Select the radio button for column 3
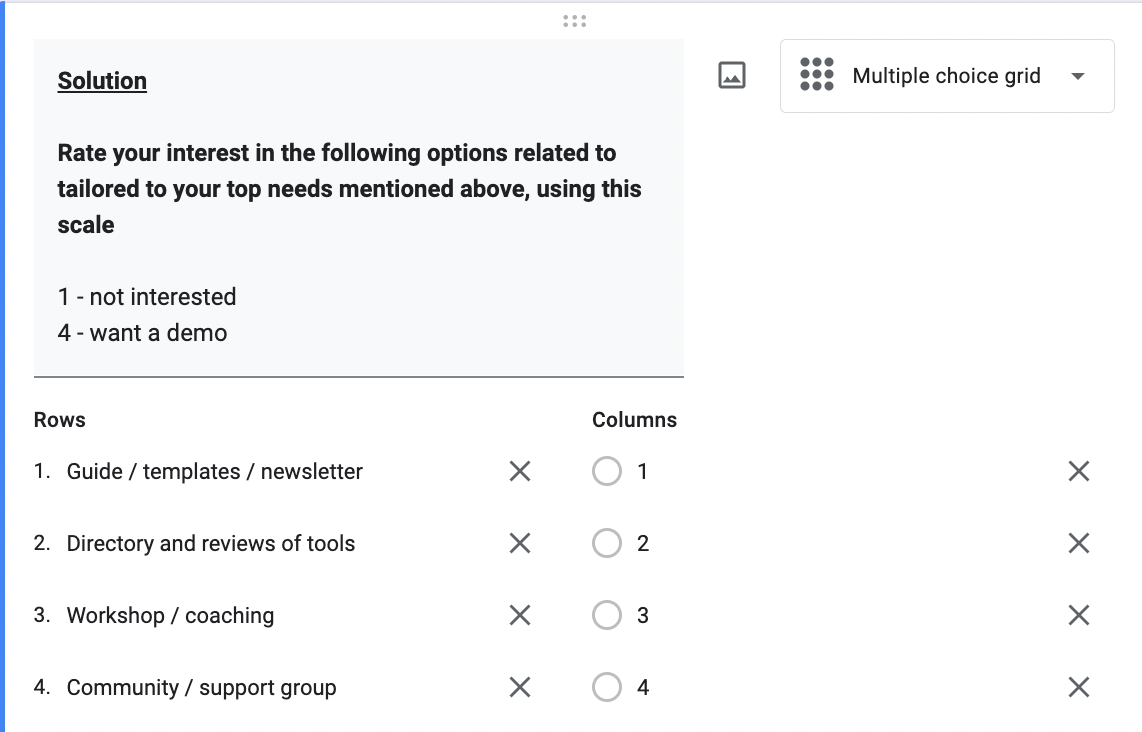 607,615
